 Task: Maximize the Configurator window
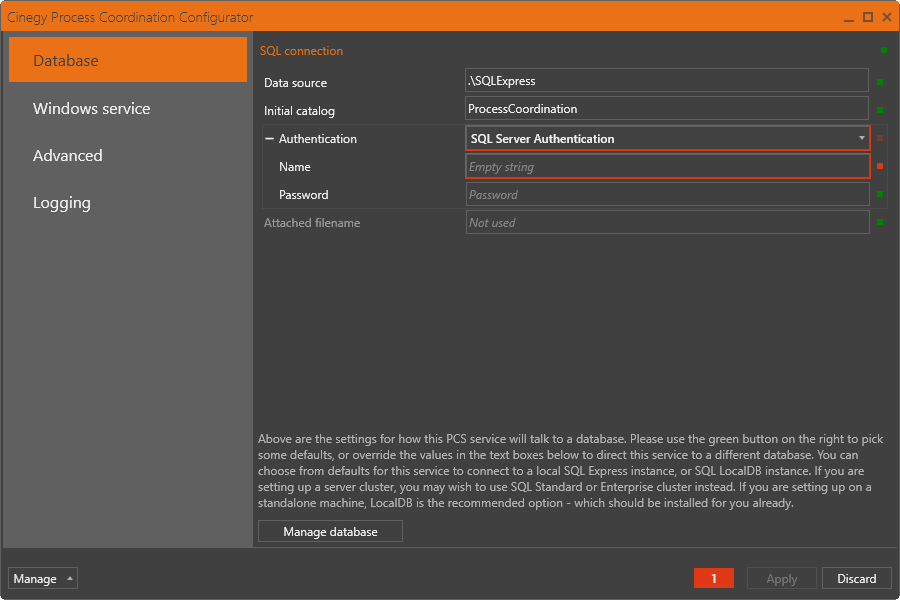tap(868, 17)
